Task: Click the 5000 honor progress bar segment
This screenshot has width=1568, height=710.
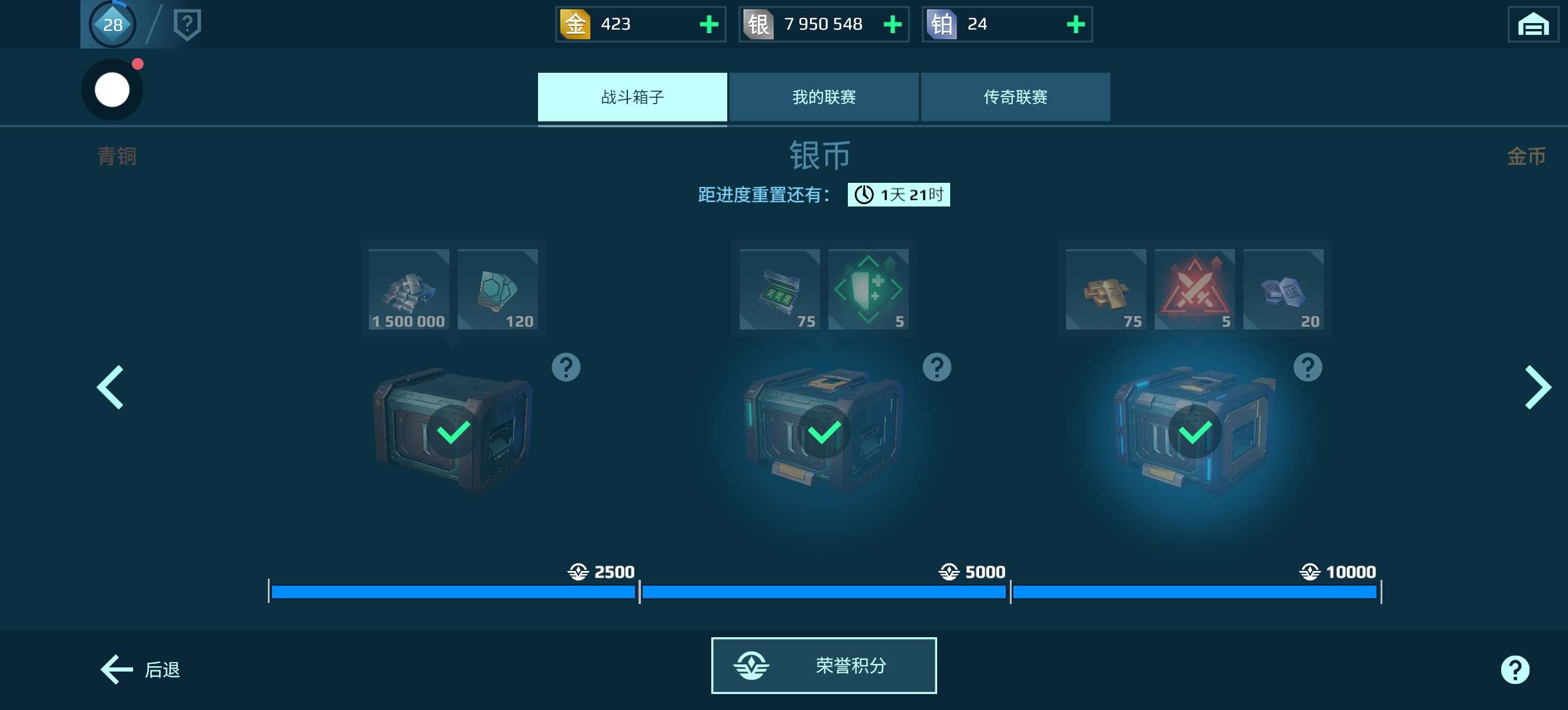Action: (824, 592)
